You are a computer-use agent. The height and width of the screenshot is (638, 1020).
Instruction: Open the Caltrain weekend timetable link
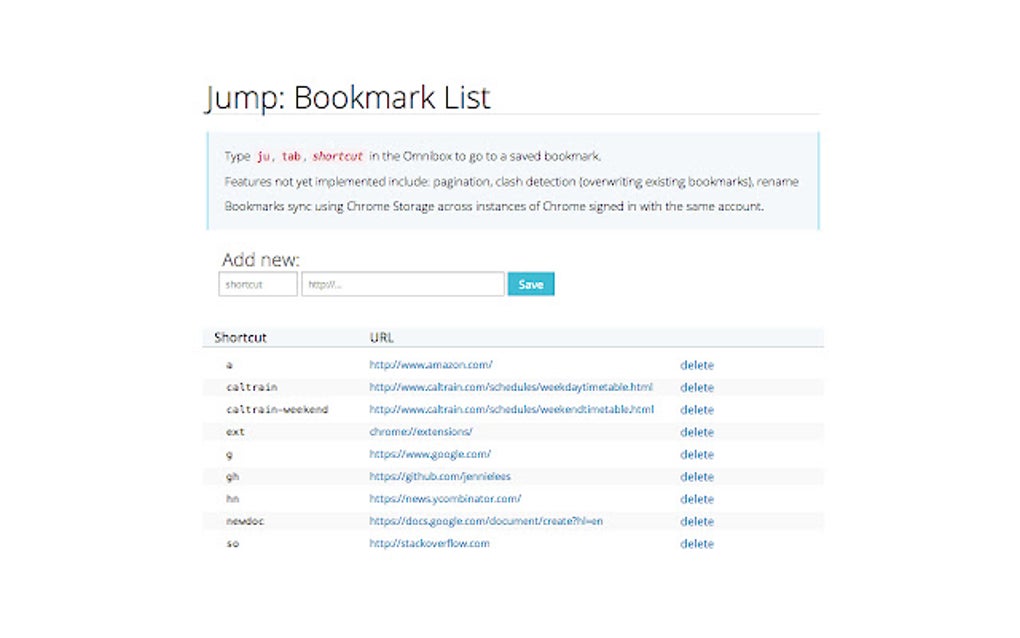(511, 409)
